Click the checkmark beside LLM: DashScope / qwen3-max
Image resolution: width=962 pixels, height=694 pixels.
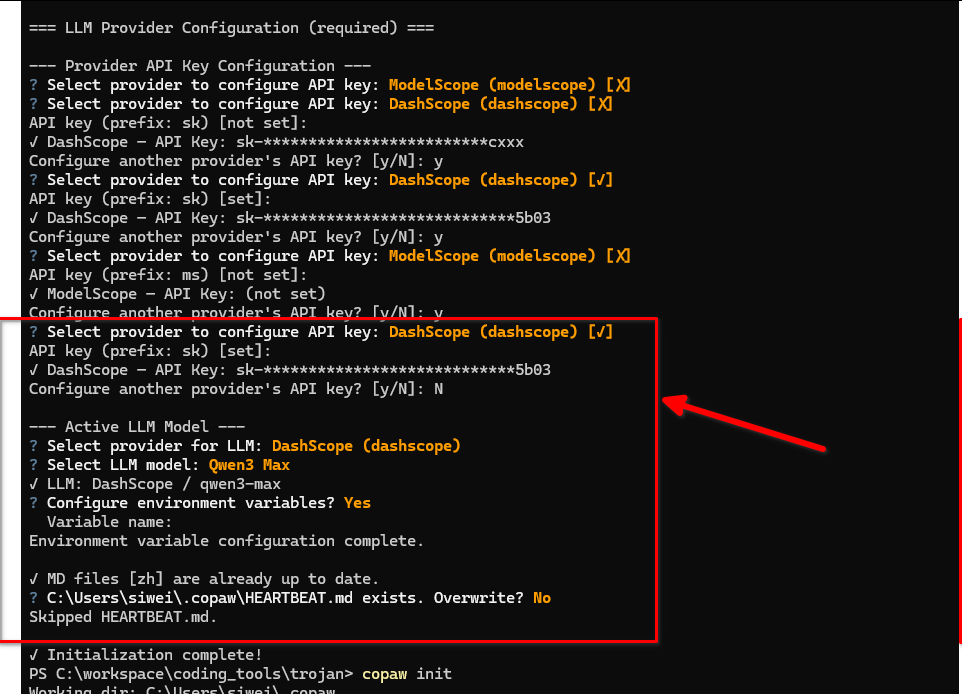click(x=34, y=484)
